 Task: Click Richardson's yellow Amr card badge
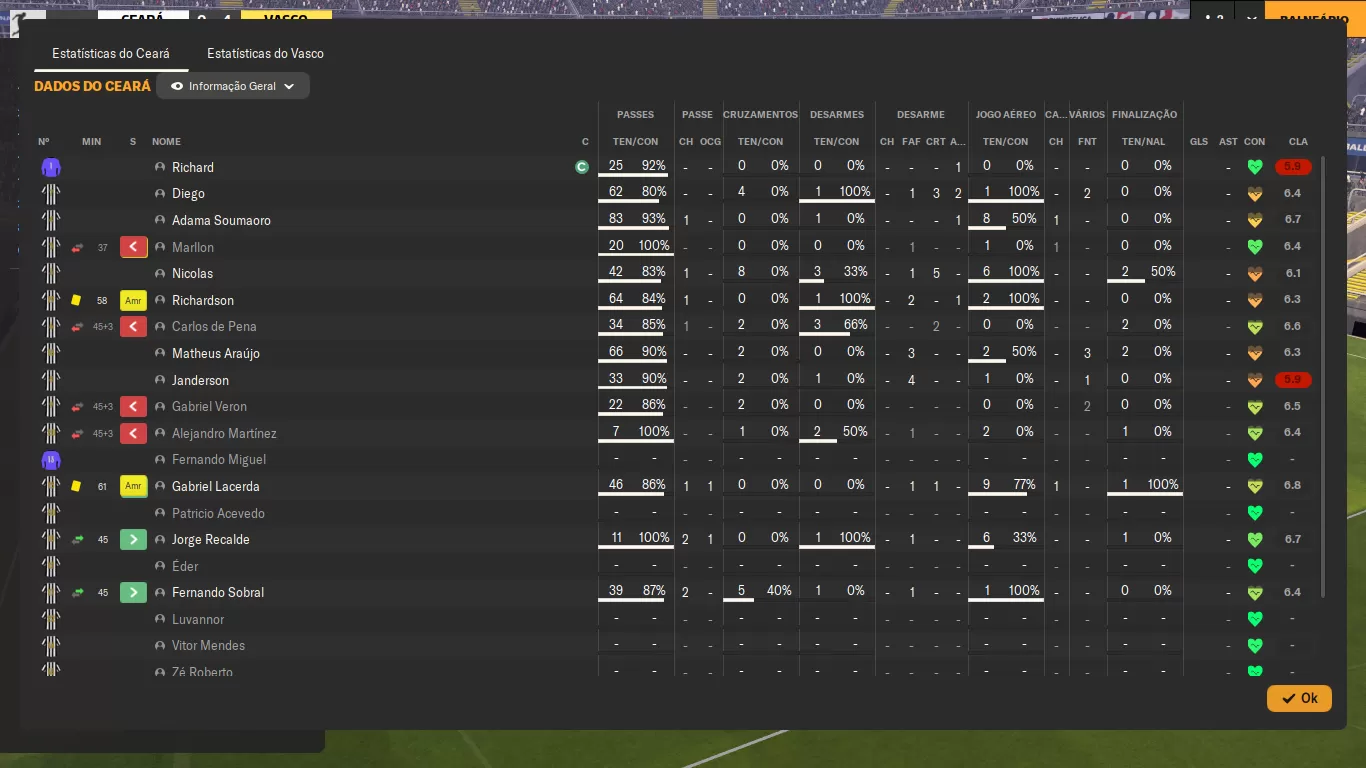coord(134,300)
